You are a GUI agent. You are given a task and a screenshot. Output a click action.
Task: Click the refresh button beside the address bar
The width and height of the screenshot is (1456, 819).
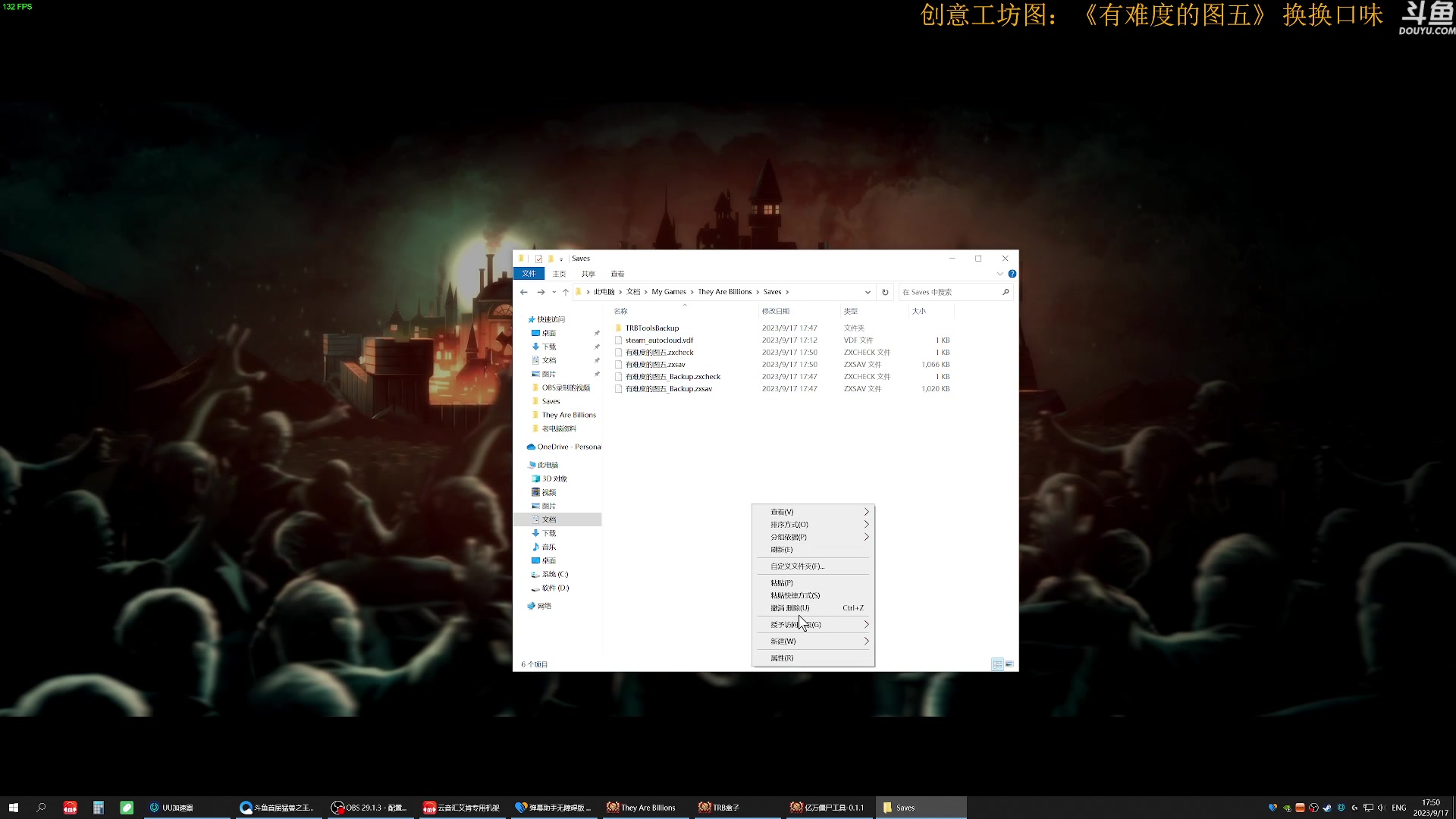coord(885,292)
